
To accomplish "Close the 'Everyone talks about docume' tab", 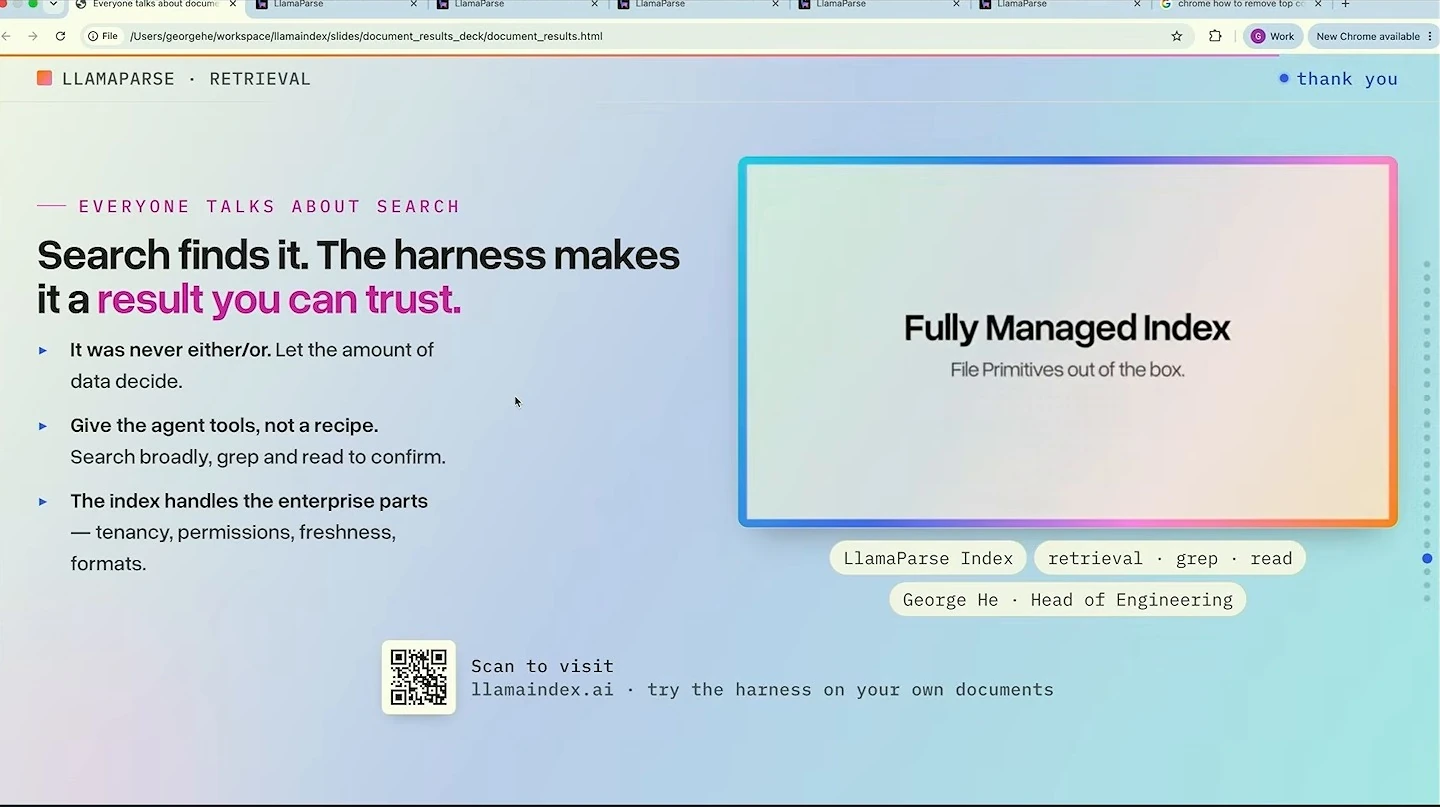I will coord(233,5).
